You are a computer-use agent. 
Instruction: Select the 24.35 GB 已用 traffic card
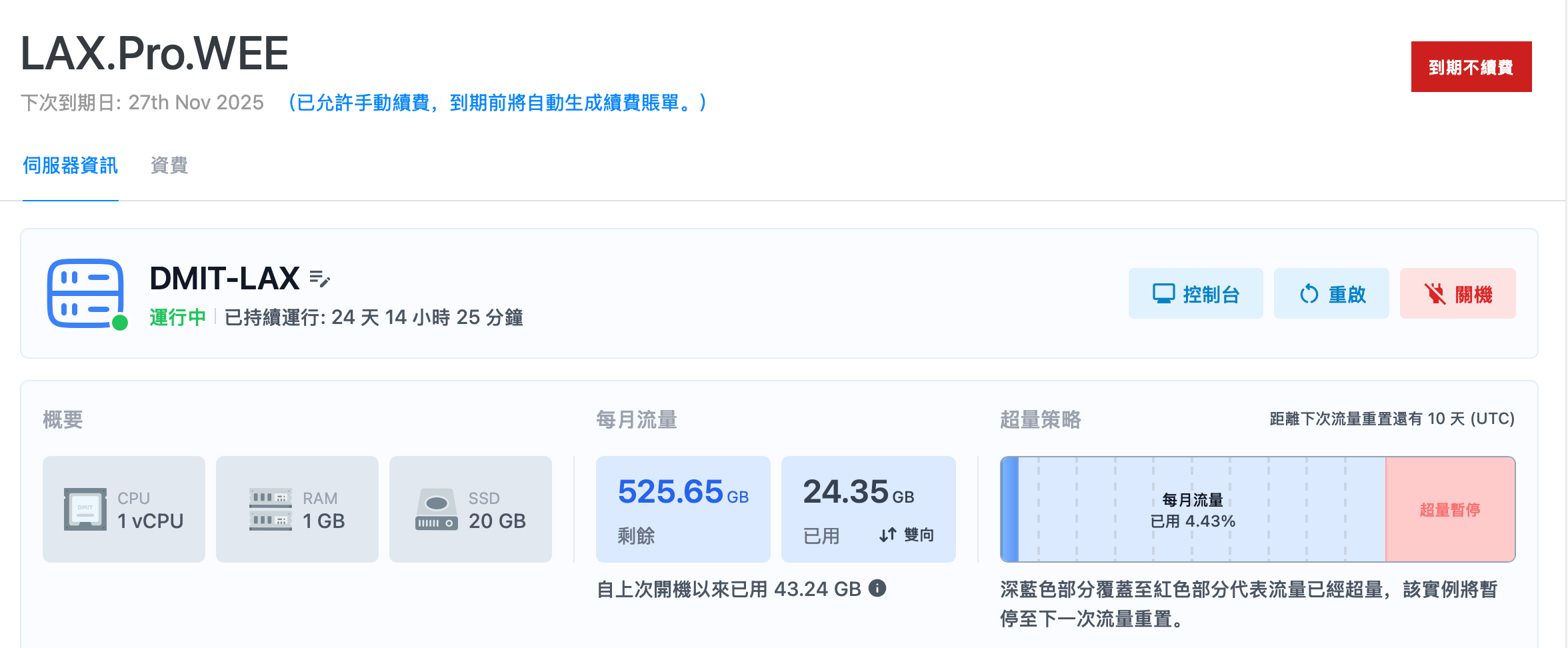point(868,509)
